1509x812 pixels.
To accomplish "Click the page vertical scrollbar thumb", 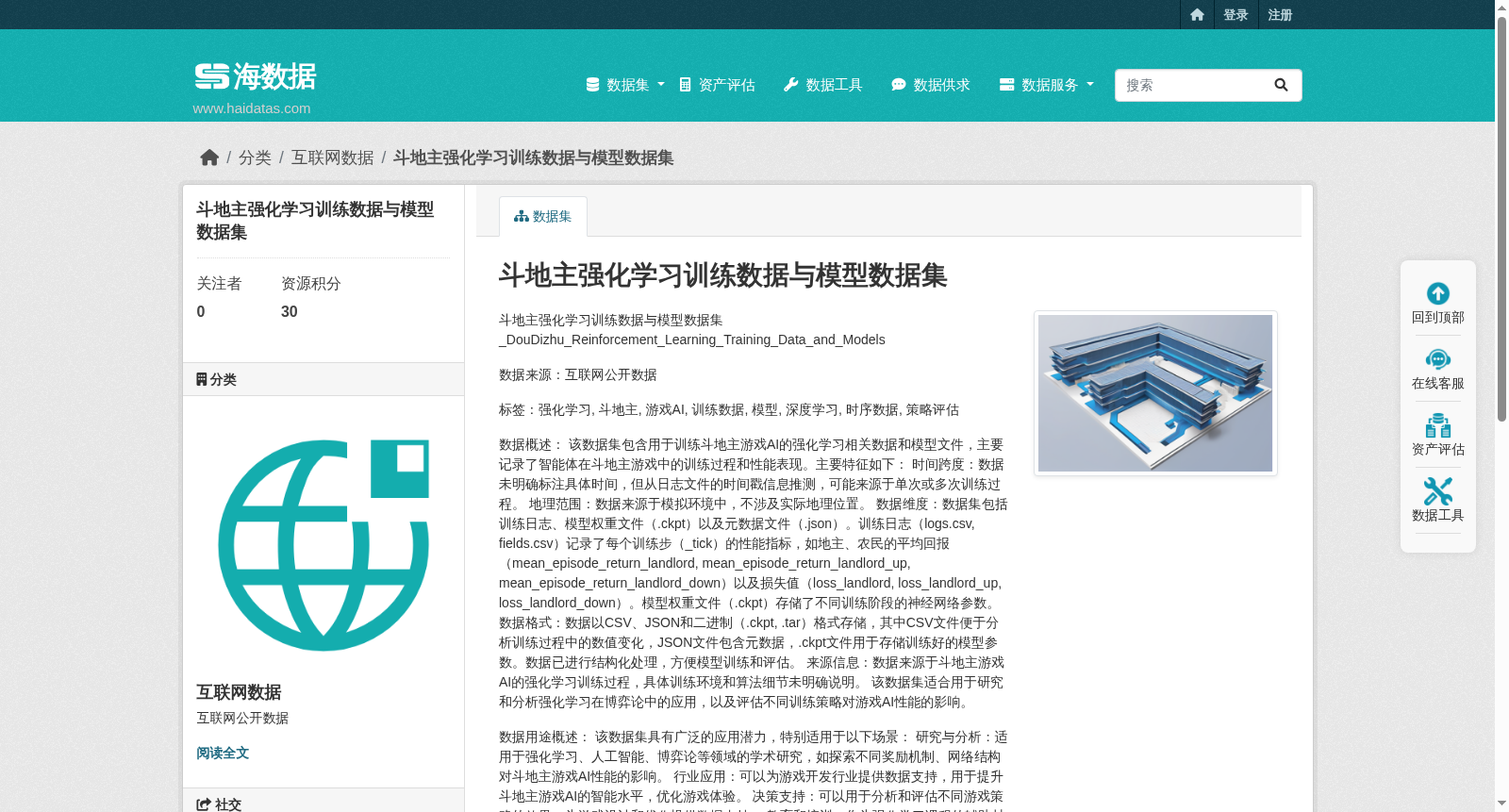I will click(1501, 219).
